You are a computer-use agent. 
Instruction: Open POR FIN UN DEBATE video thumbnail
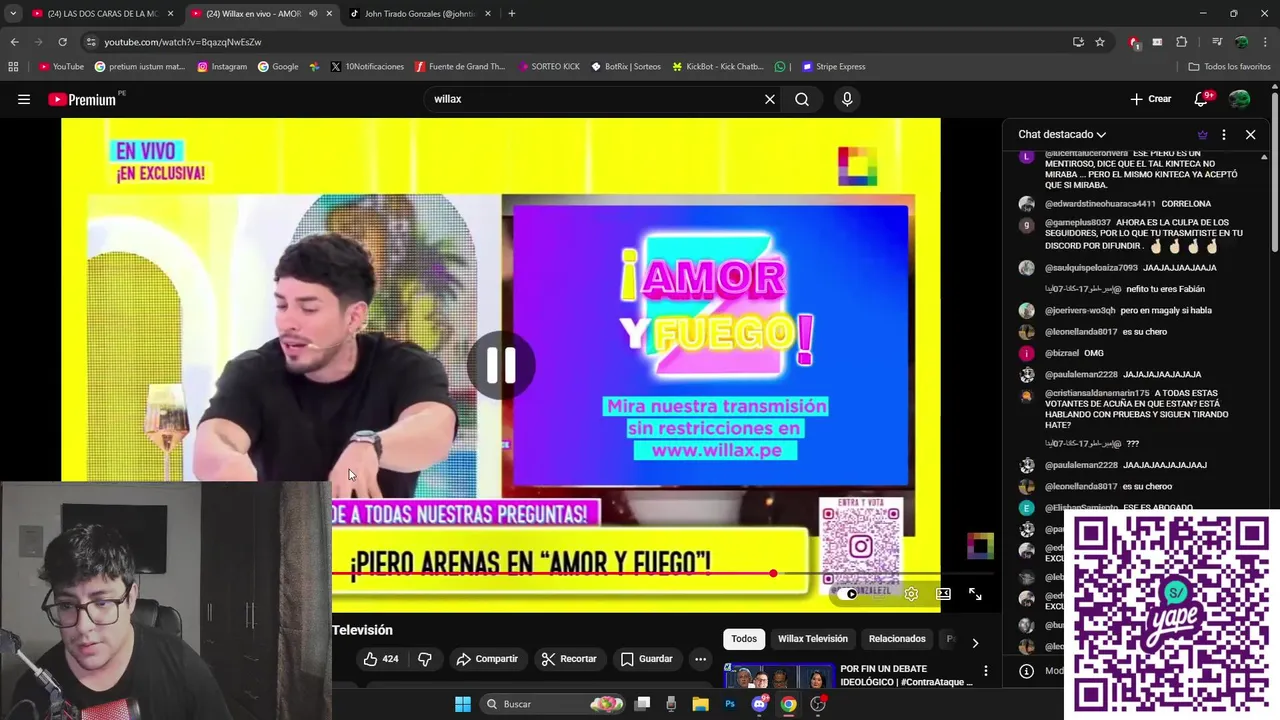(778, 676)
